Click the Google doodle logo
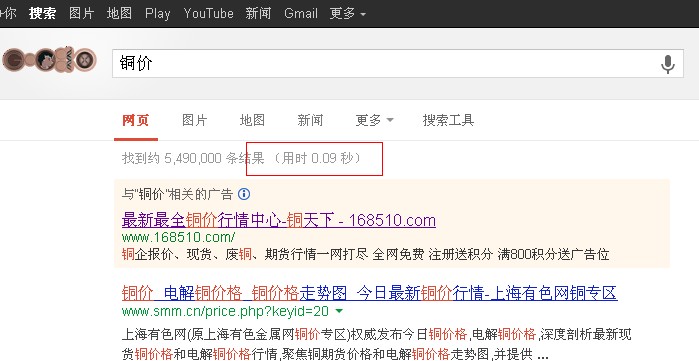Viewport: 699px width, 361px height. click(x=49, y=60)
